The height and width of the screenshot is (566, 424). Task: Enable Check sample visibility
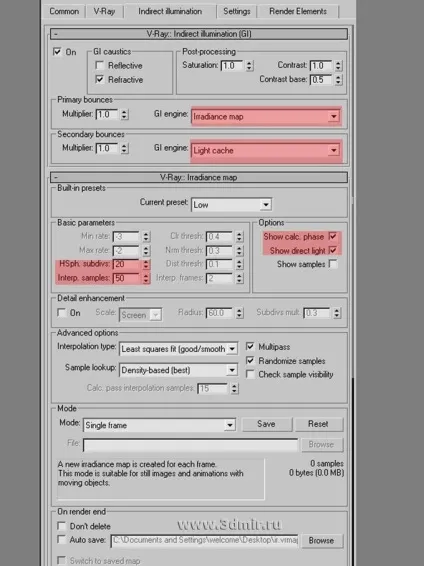pyautogui.click(x=250, y=374)
